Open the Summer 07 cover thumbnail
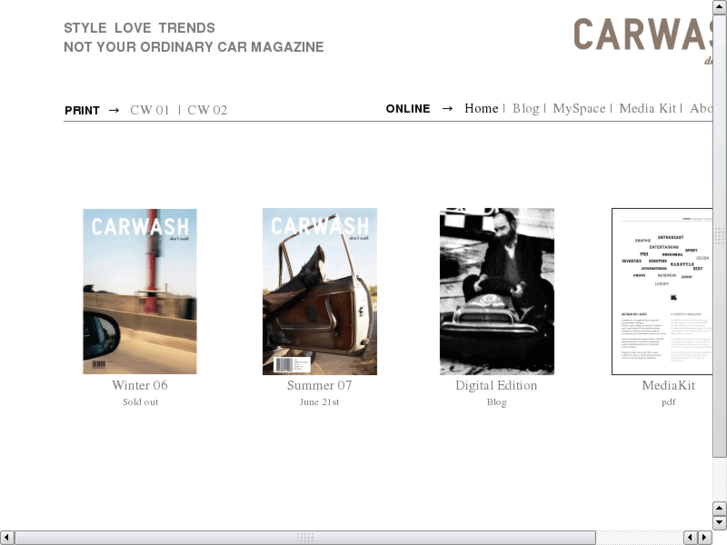This screenshot has height=545, width=727. [x=320, y=291]
